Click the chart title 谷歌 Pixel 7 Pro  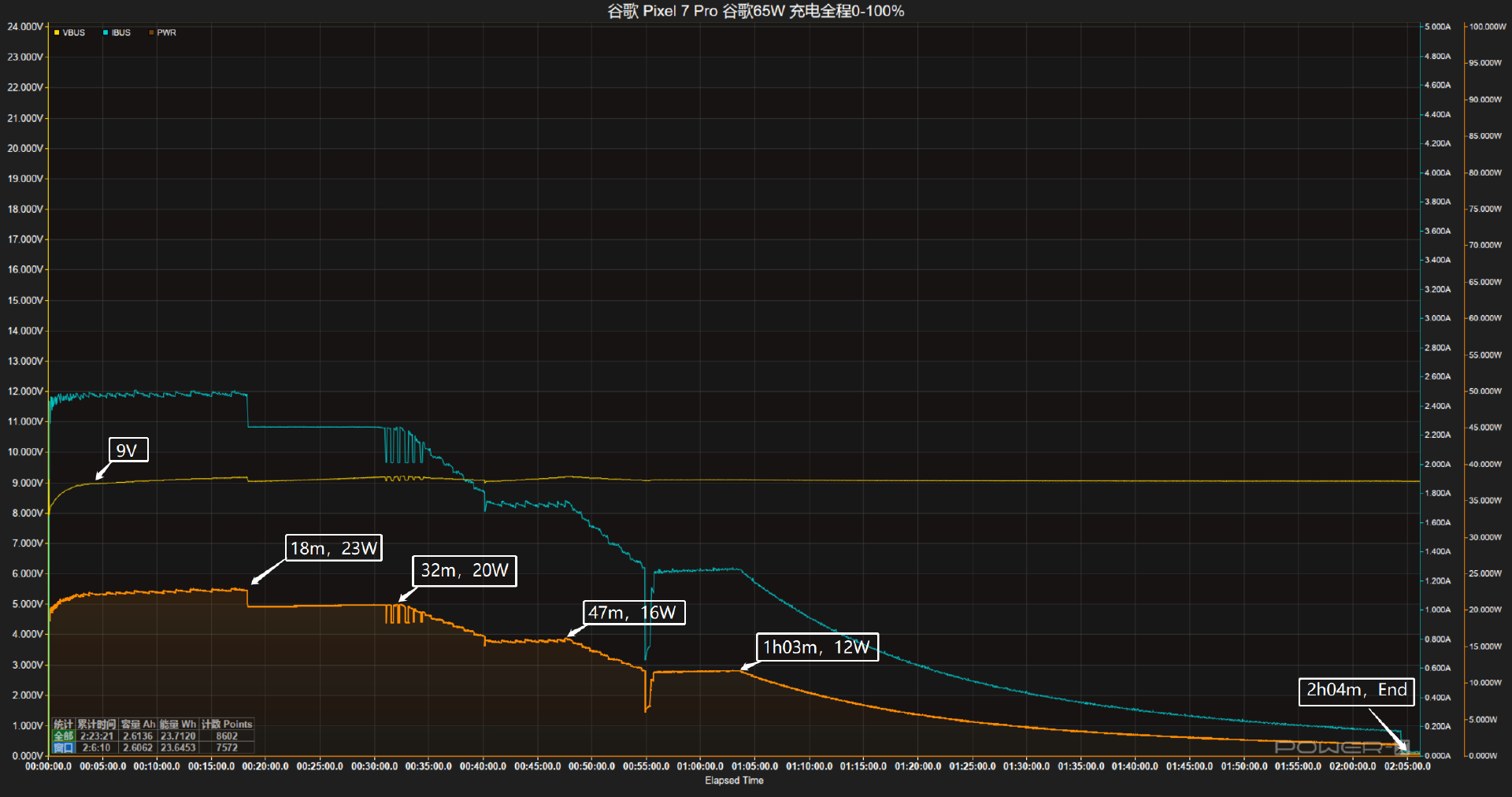pyautogui.click(x=662, y=11)
